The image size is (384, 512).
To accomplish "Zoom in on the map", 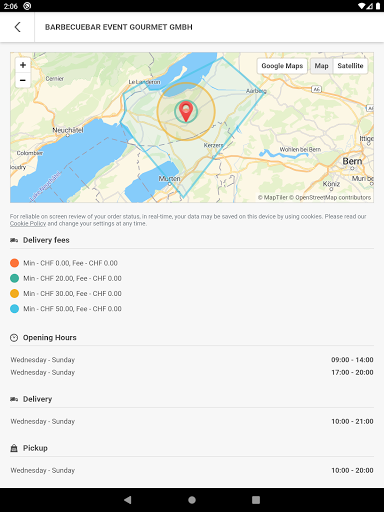I will tap(23, 65).
